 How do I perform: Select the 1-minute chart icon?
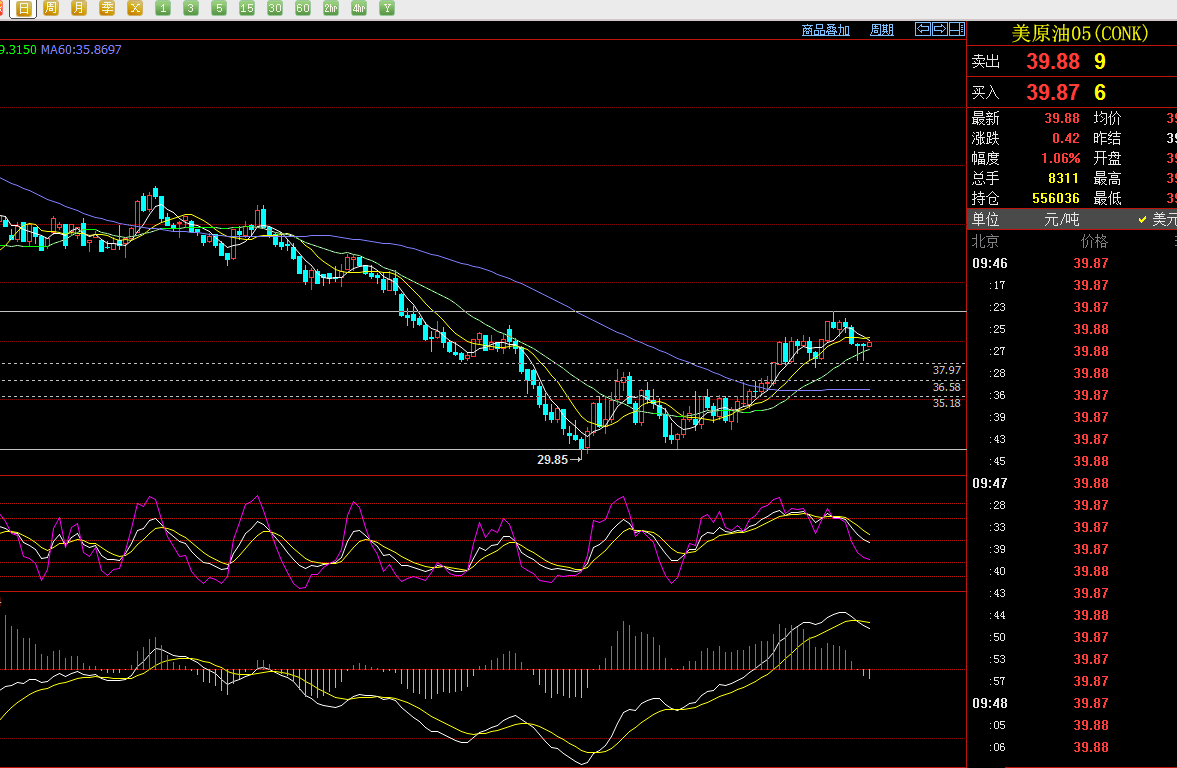[163, 9]
